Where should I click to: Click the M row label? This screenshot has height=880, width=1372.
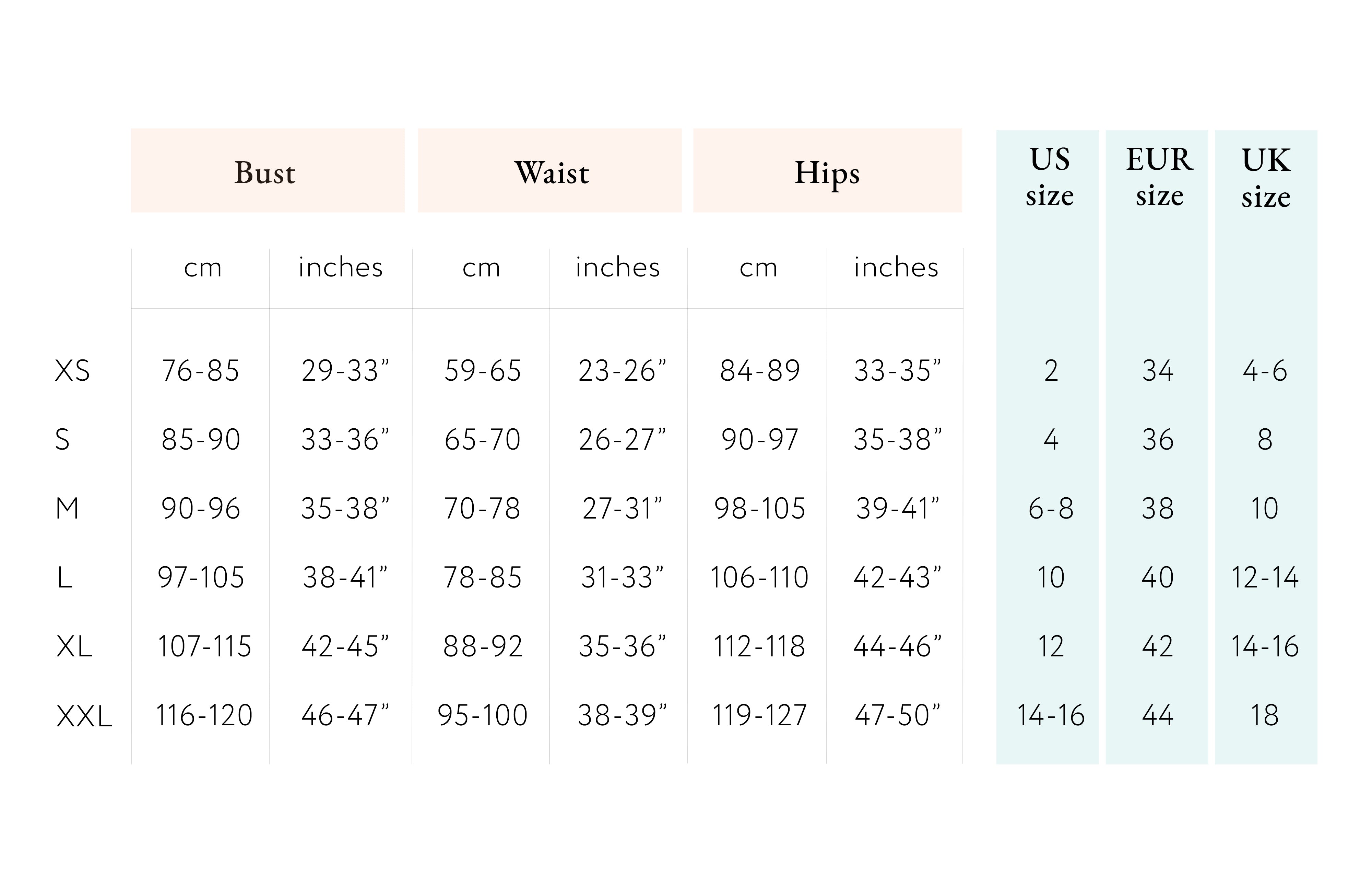tap(68, 509)
